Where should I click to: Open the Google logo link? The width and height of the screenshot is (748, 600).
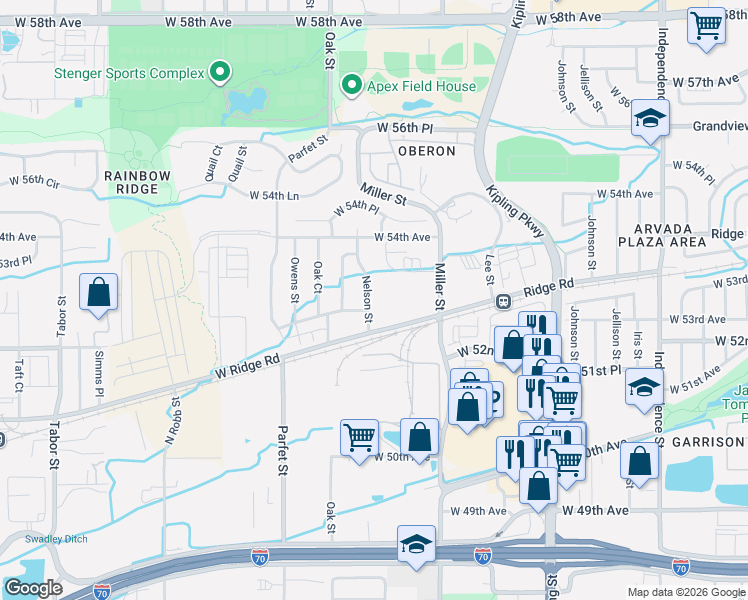point(33,588)
